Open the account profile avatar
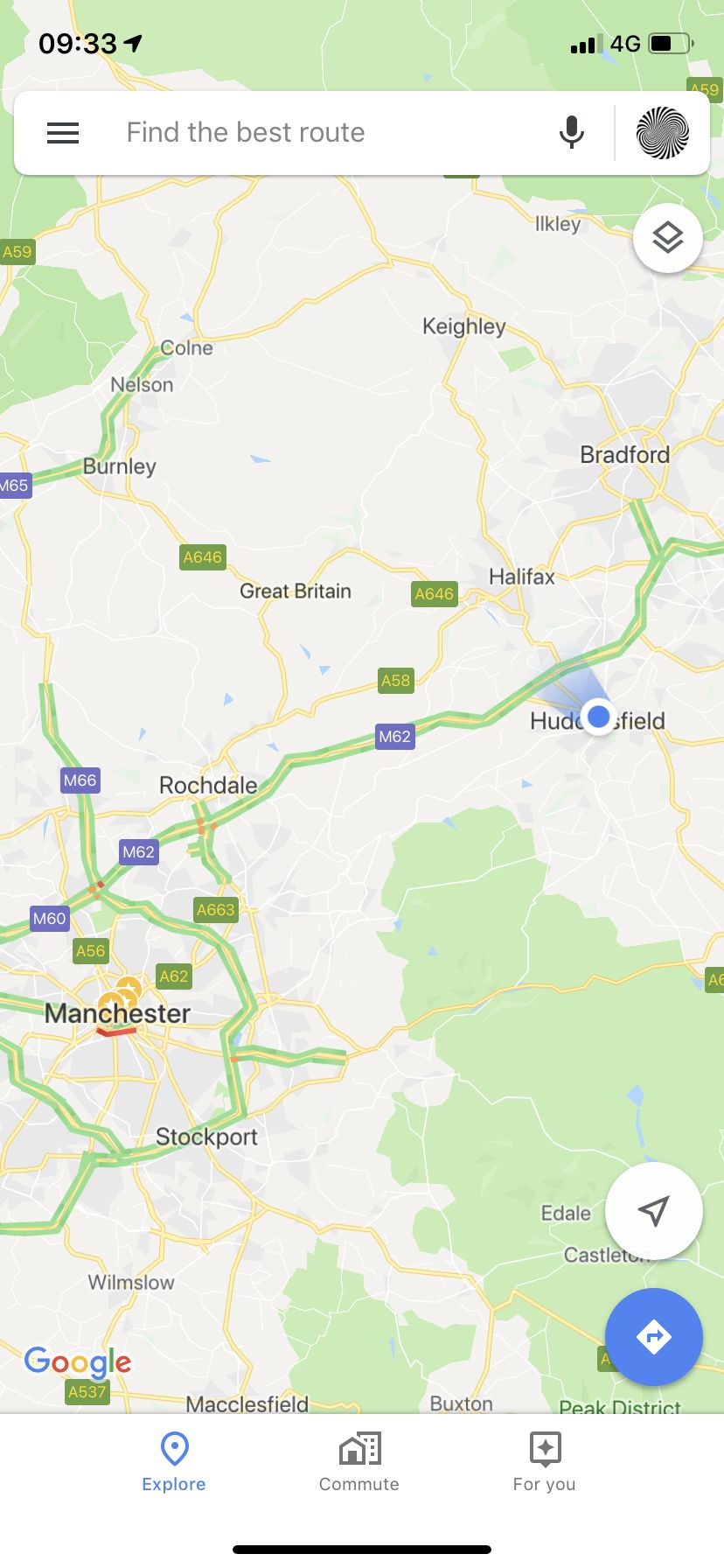 tap(663, 133)
